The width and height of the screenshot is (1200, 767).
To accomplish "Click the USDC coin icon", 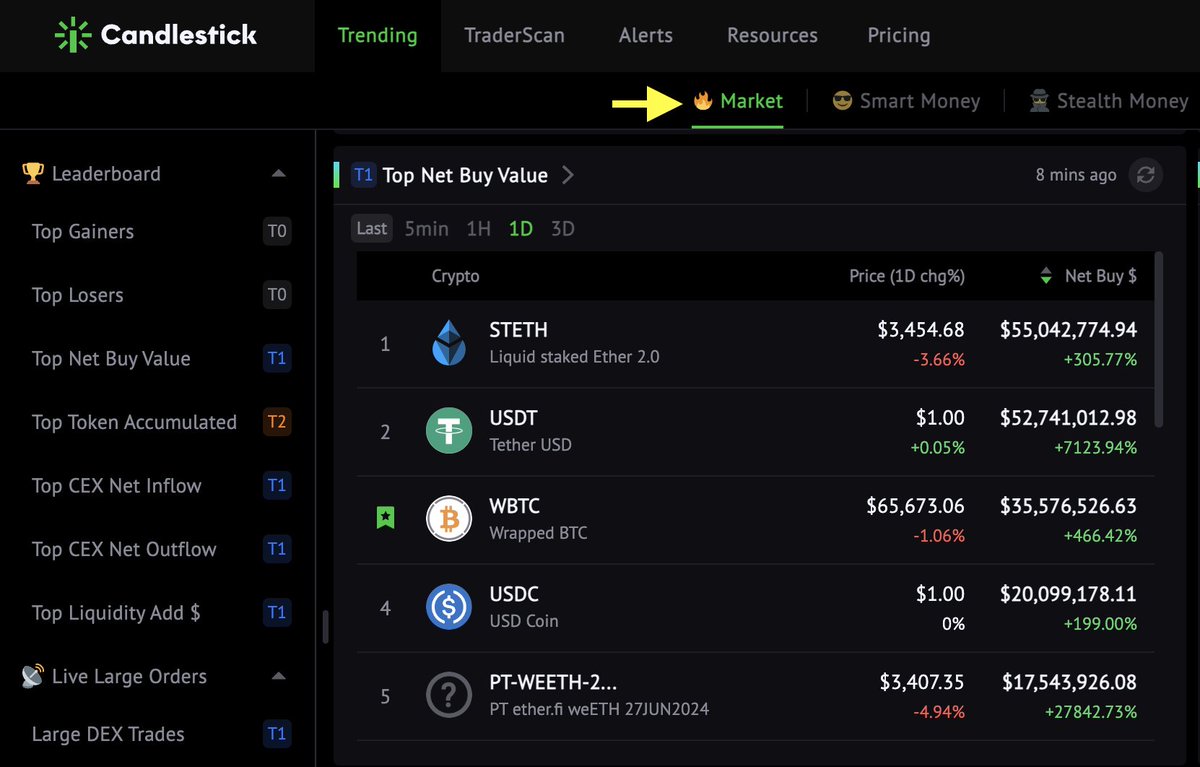I will 449,607.
